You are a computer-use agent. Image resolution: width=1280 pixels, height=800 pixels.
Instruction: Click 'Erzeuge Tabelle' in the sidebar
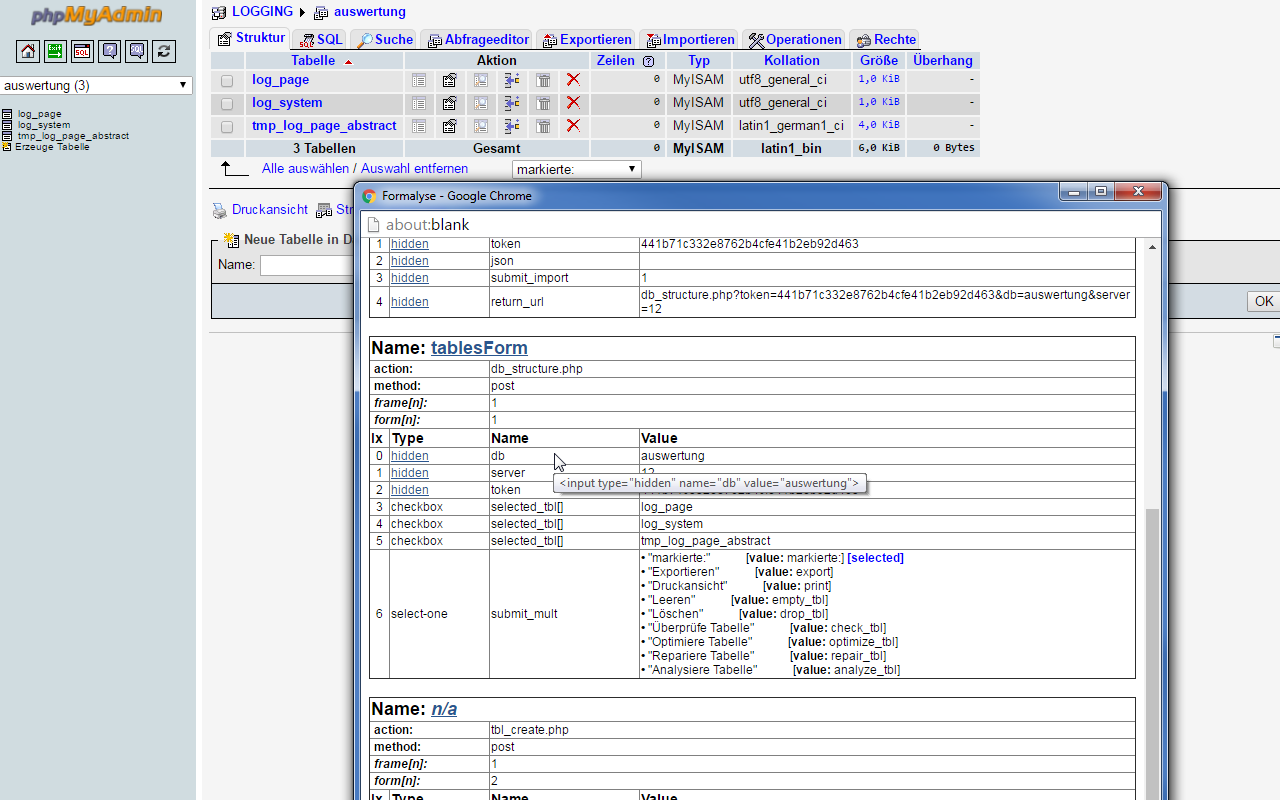tap(53, 147)
